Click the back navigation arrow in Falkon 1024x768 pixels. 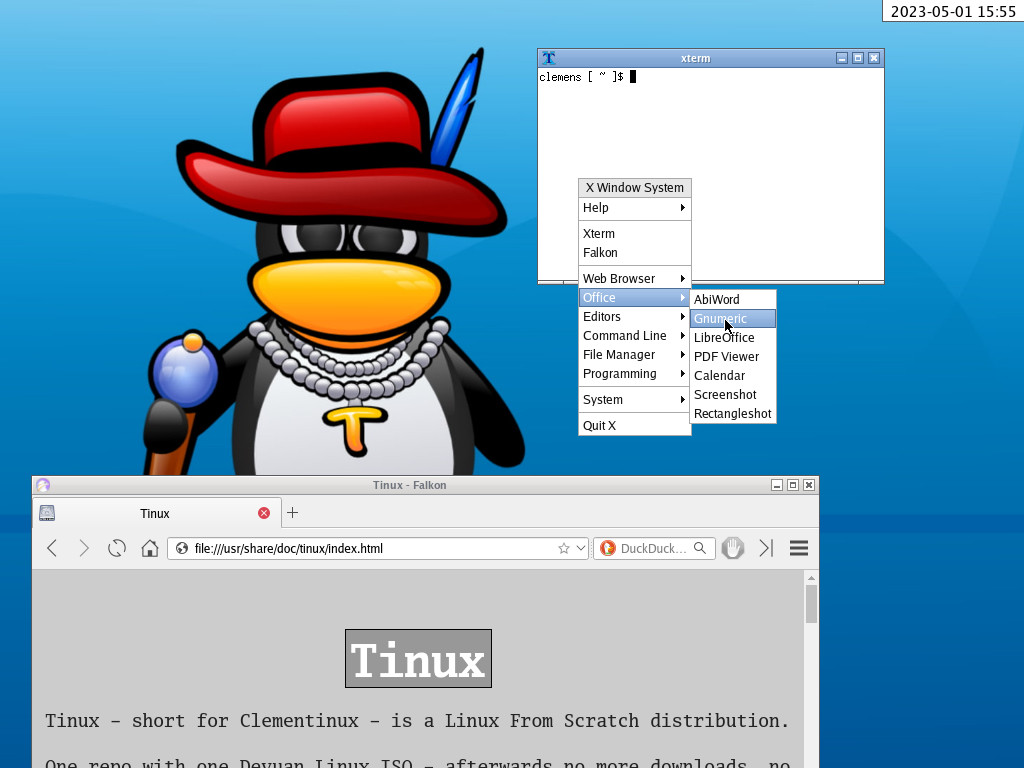click(x=52, y=548)
